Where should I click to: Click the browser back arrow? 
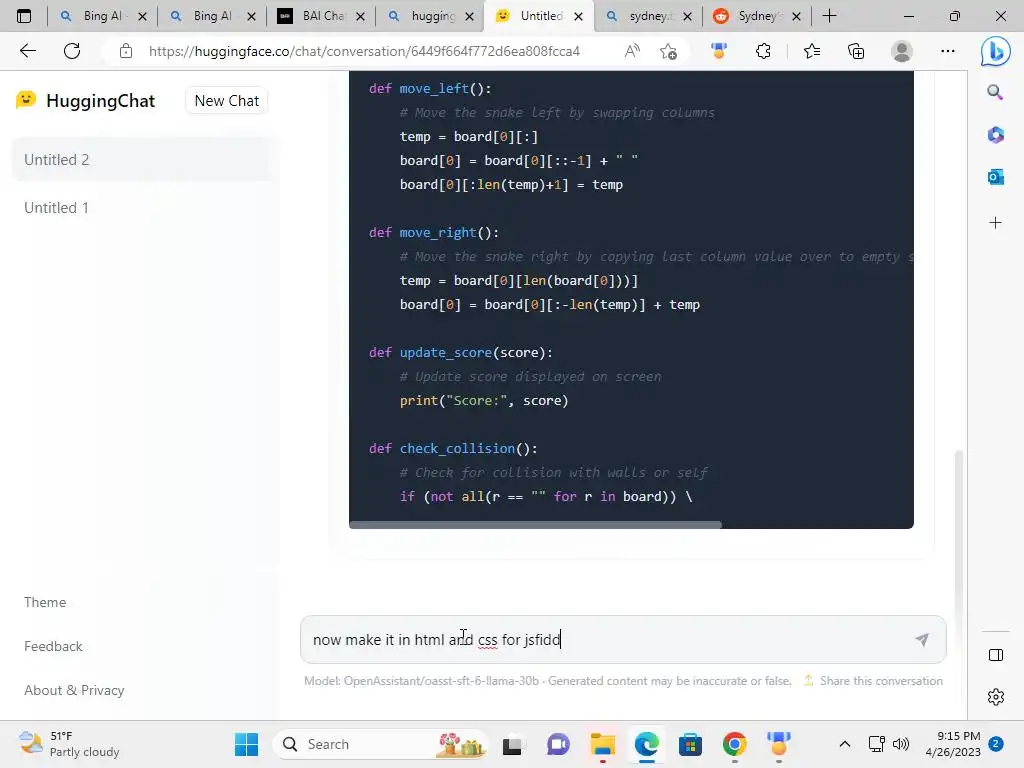[27, 51]
